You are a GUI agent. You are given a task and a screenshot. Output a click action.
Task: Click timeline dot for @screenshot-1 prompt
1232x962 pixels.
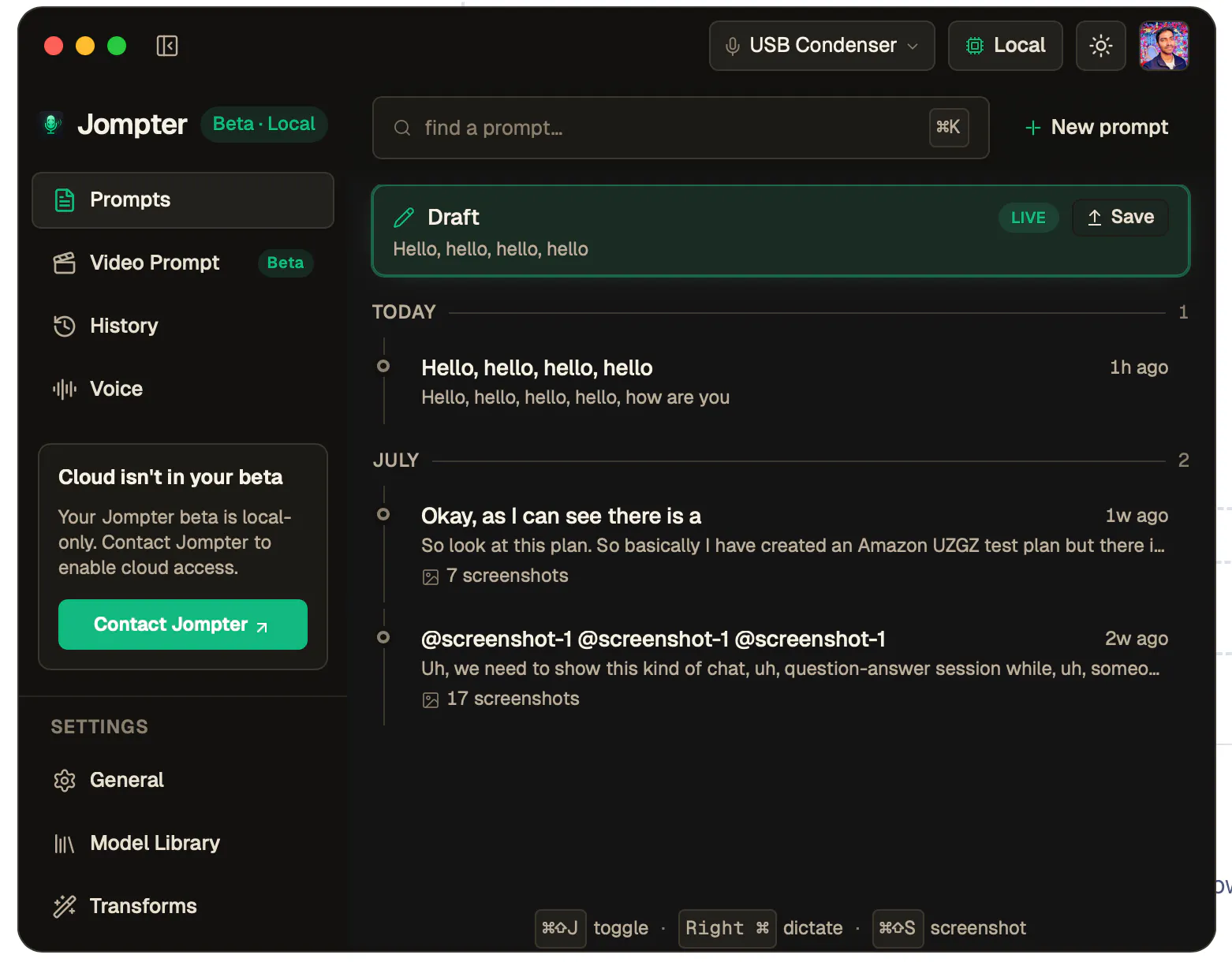point(383,637)
